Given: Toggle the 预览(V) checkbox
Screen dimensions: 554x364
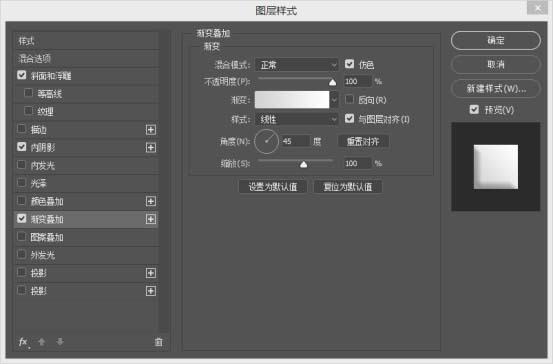Looking at the screenshot, I should [474, 110].
